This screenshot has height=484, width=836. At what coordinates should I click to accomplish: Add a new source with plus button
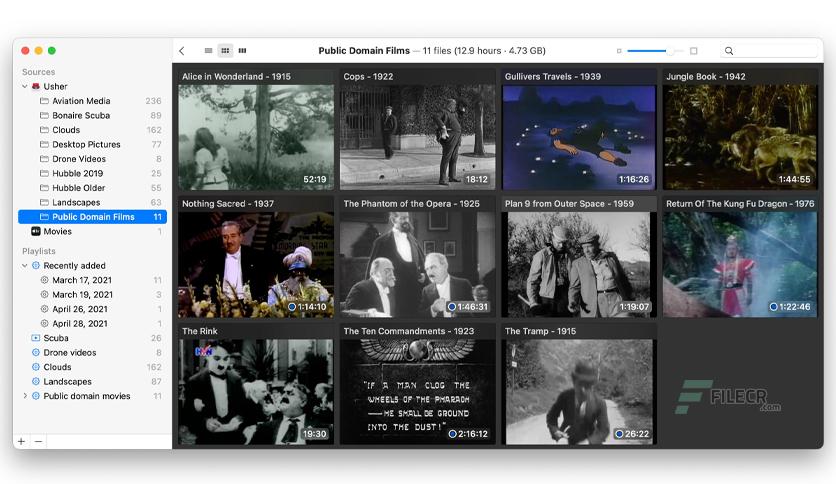point(21,441)
